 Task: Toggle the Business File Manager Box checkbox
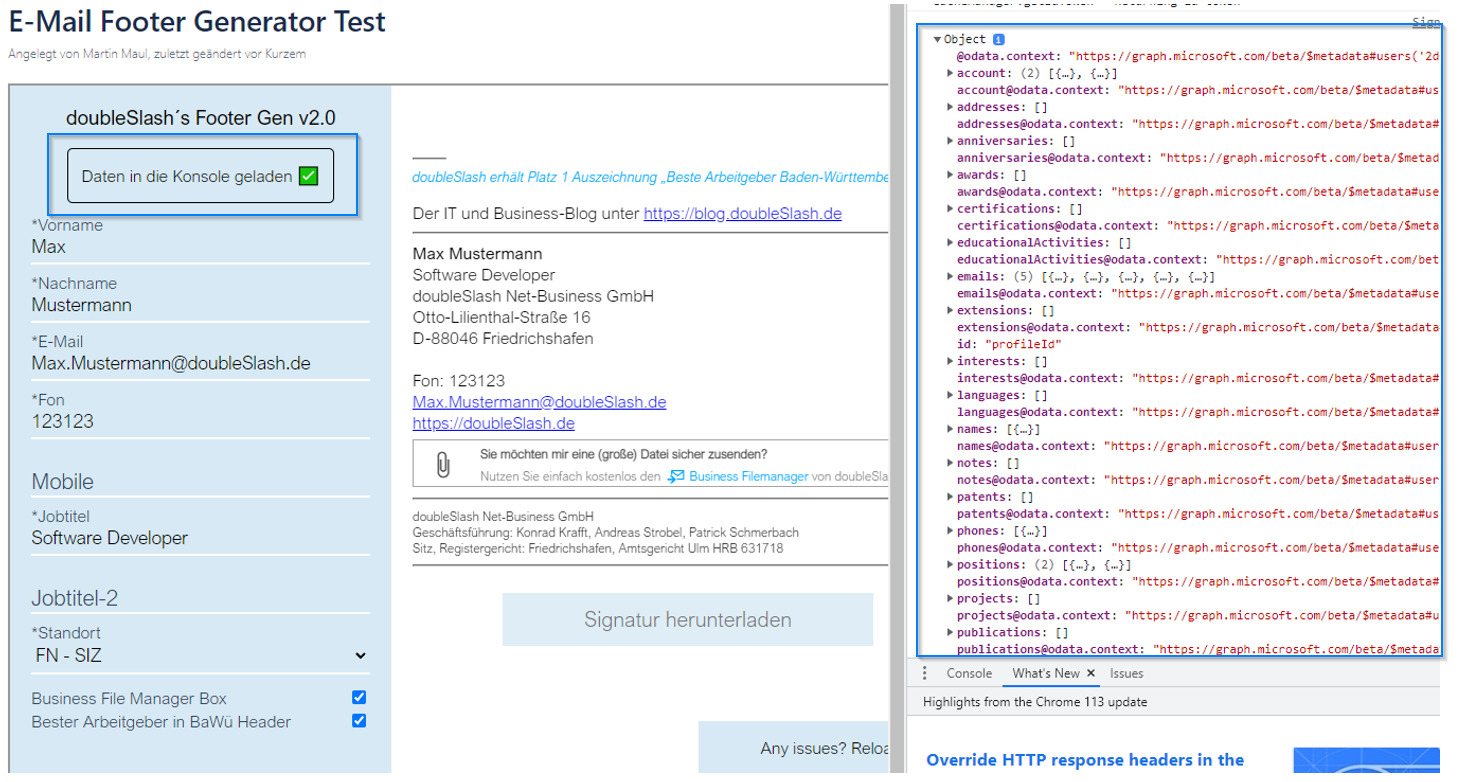359,698
